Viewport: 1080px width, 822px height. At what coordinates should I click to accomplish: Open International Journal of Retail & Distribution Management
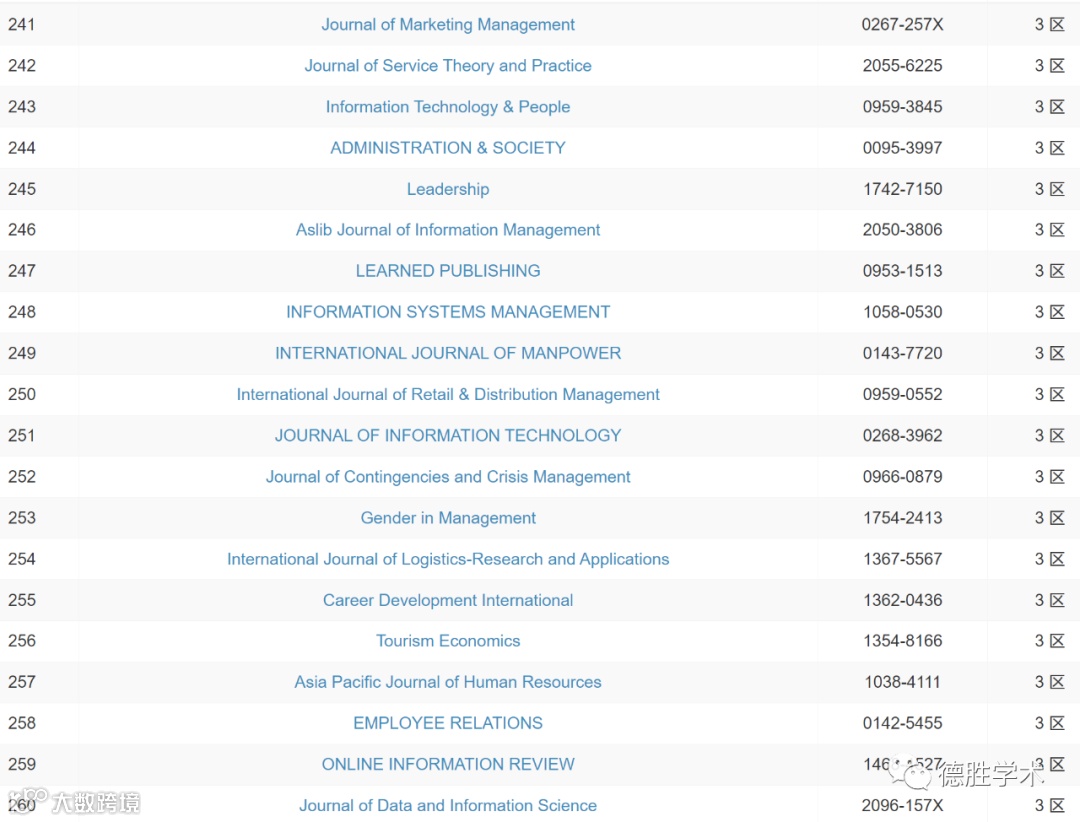click(x=448, y=395)
